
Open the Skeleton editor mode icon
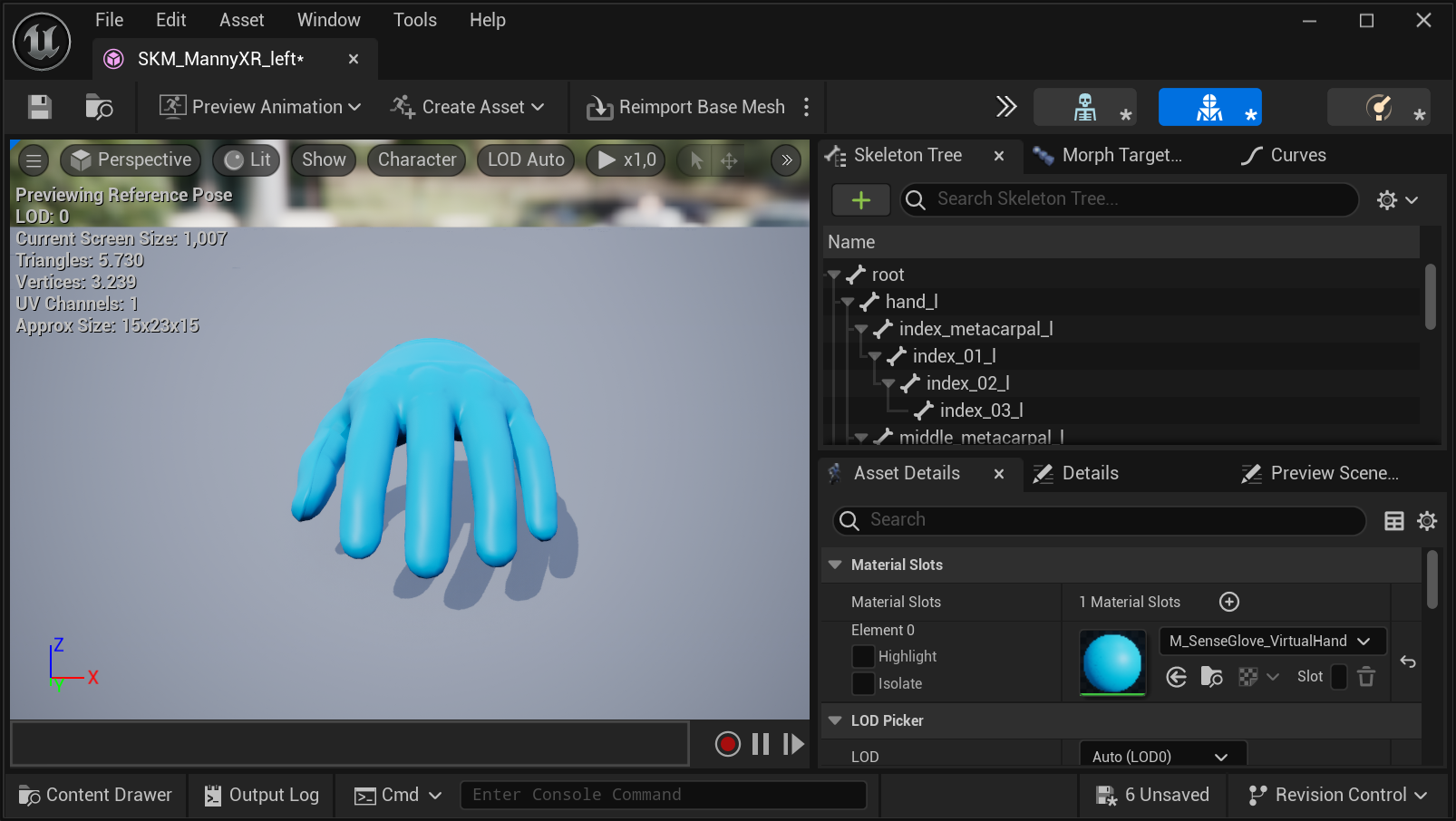tap(1084, 107)
